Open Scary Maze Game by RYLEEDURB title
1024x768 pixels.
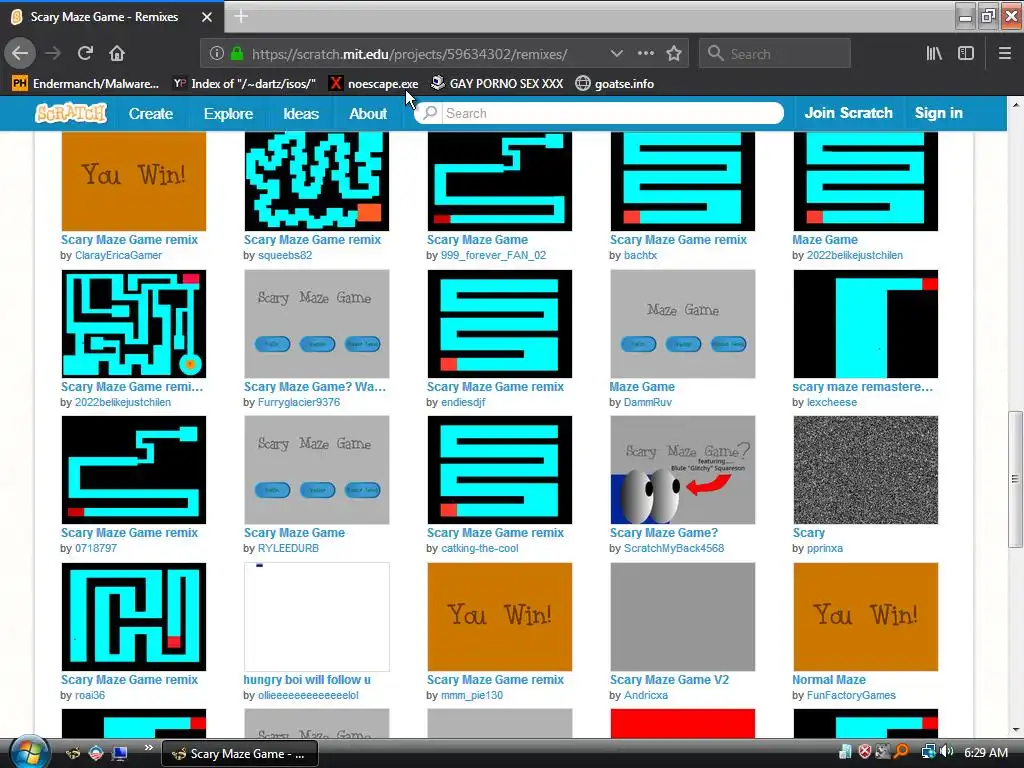point(295,533)
